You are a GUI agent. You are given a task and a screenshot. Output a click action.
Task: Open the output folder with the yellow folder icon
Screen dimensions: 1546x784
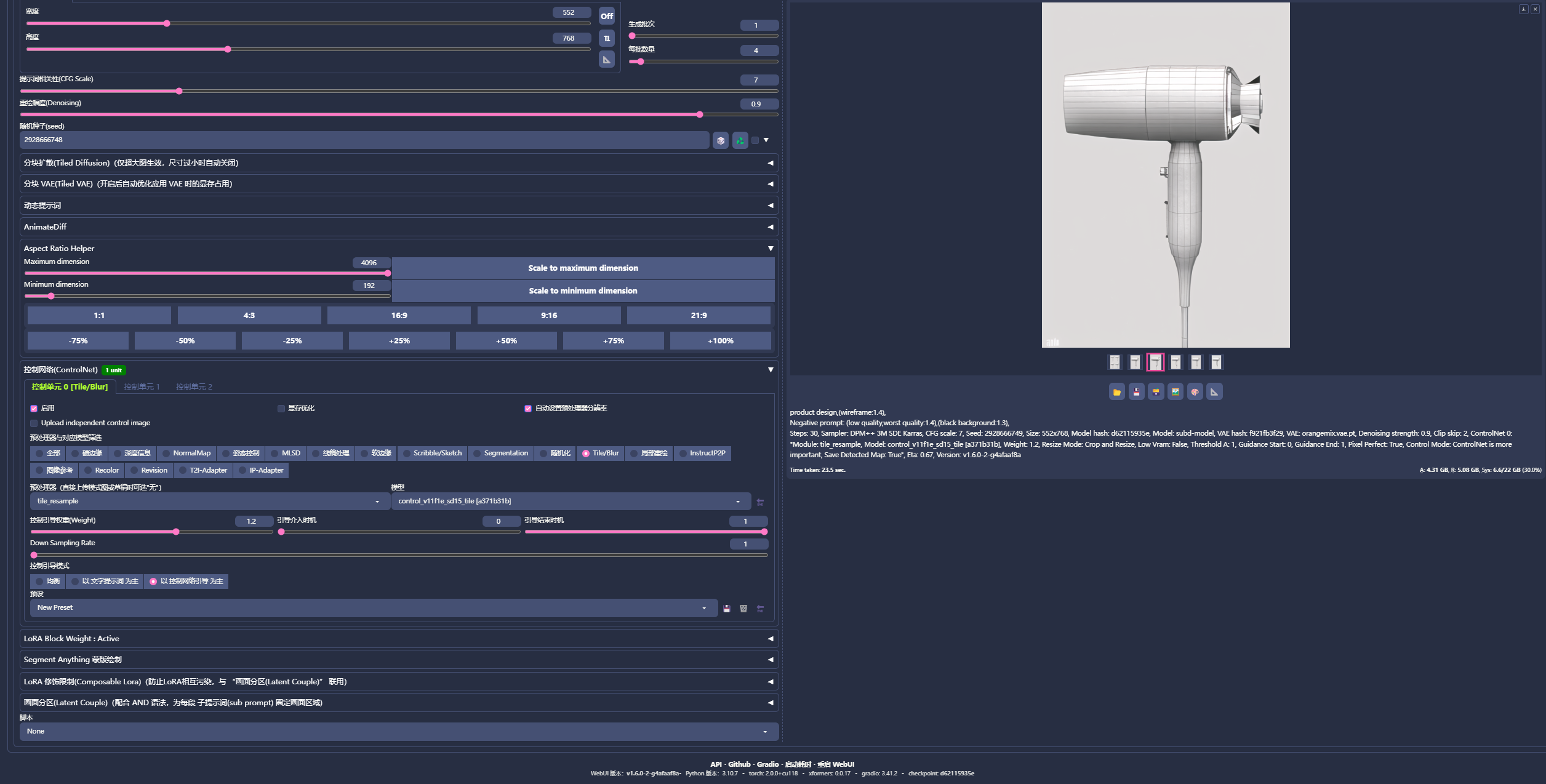(1116, 392)
